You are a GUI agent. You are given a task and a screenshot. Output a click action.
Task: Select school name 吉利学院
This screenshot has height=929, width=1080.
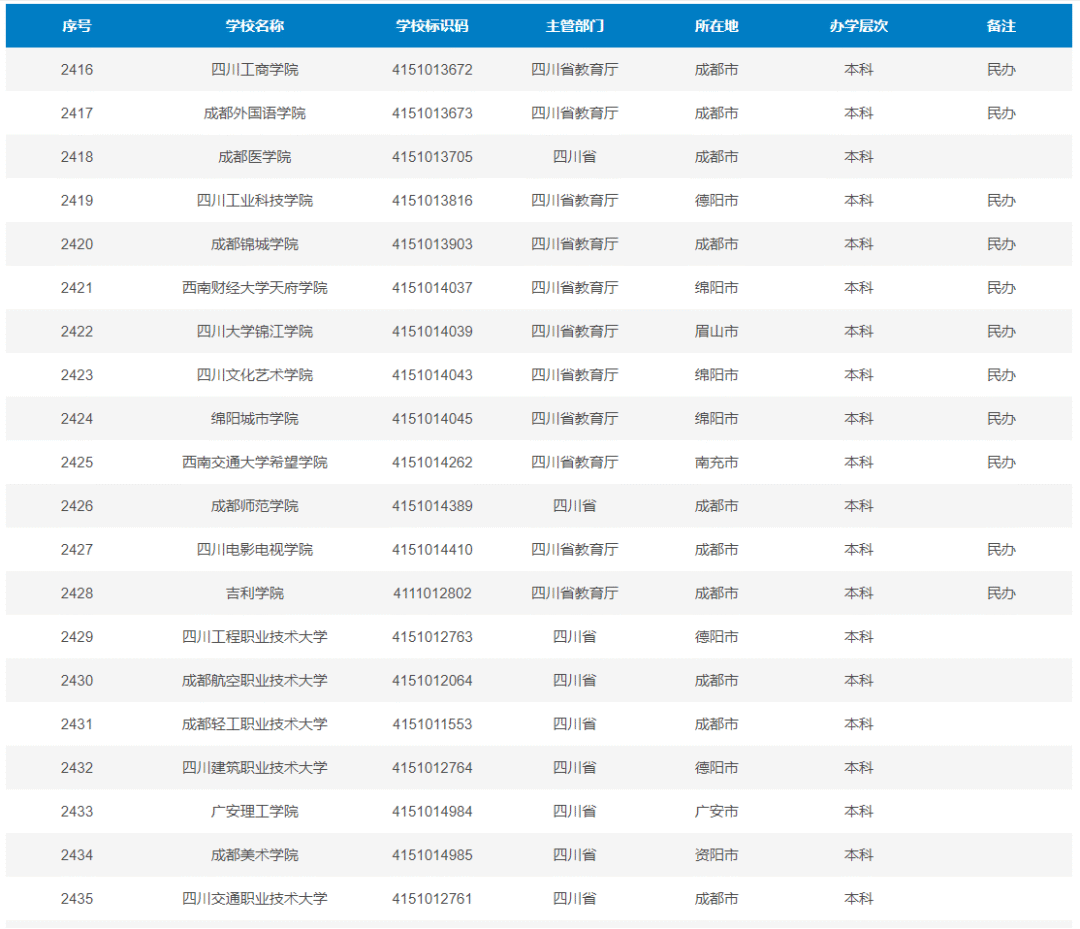pyautogui.click(x=255, y=593)
